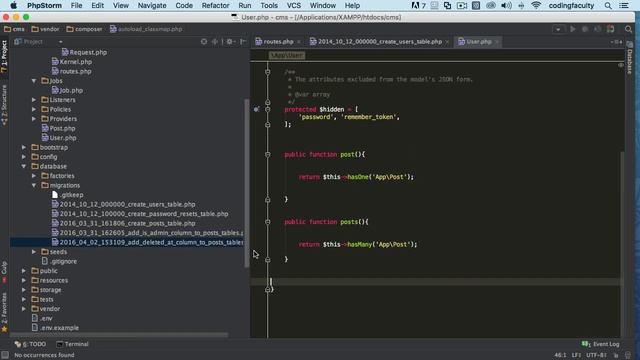Viewport: 640px width, 360px height.
Task: Click the Apple menu icon
Action: (x=13, y=5)
